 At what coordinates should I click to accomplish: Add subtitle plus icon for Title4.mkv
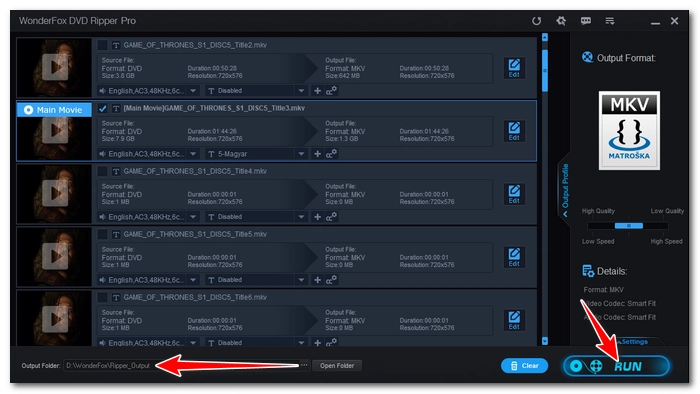point(317,216)
